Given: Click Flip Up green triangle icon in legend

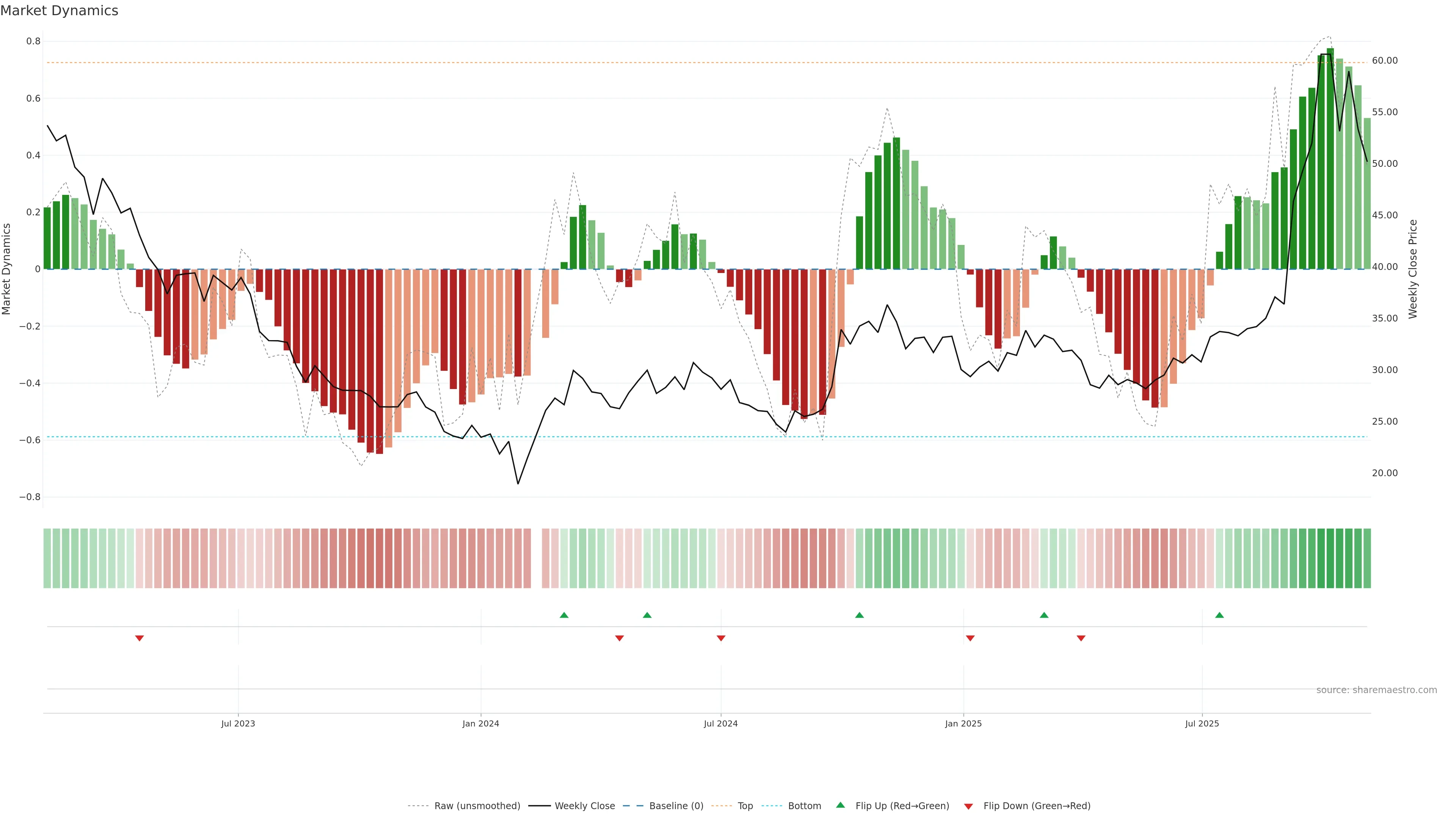Looking at the screenshot, I should [x=841, y=805].
